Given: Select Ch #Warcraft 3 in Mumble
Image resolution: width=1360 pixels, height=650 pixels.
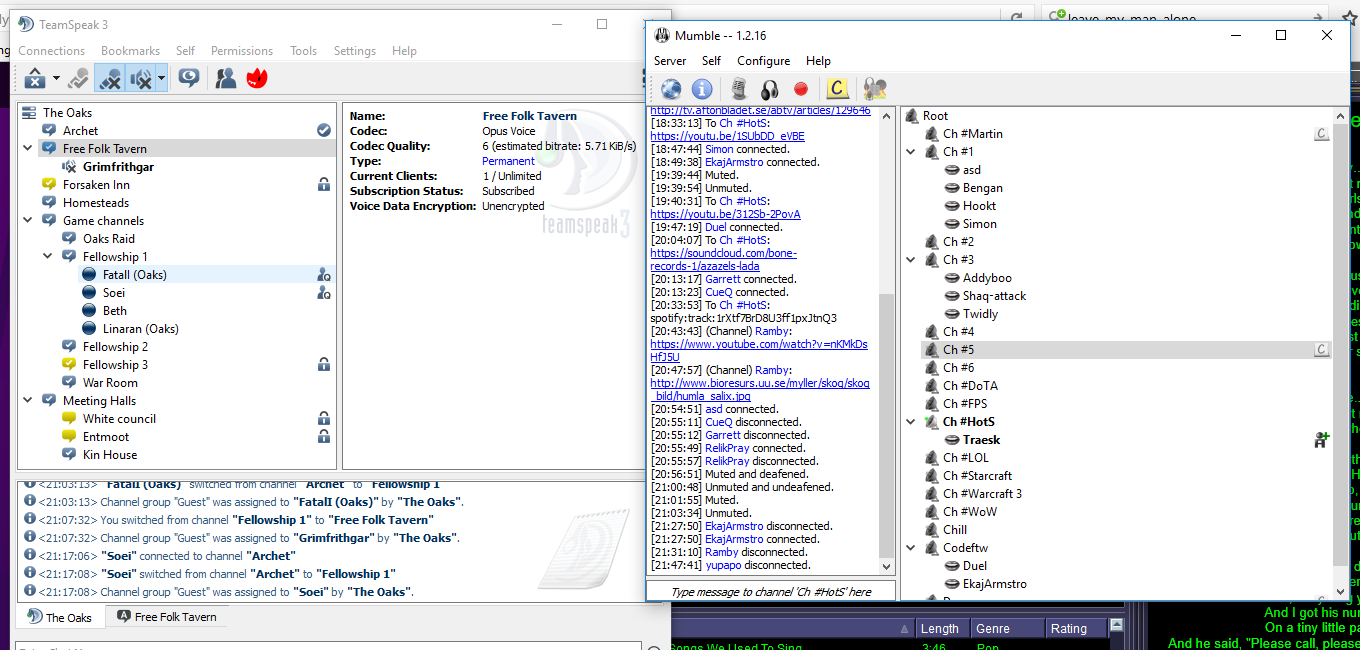Looking at the screenshot, I should pos(982,494).
